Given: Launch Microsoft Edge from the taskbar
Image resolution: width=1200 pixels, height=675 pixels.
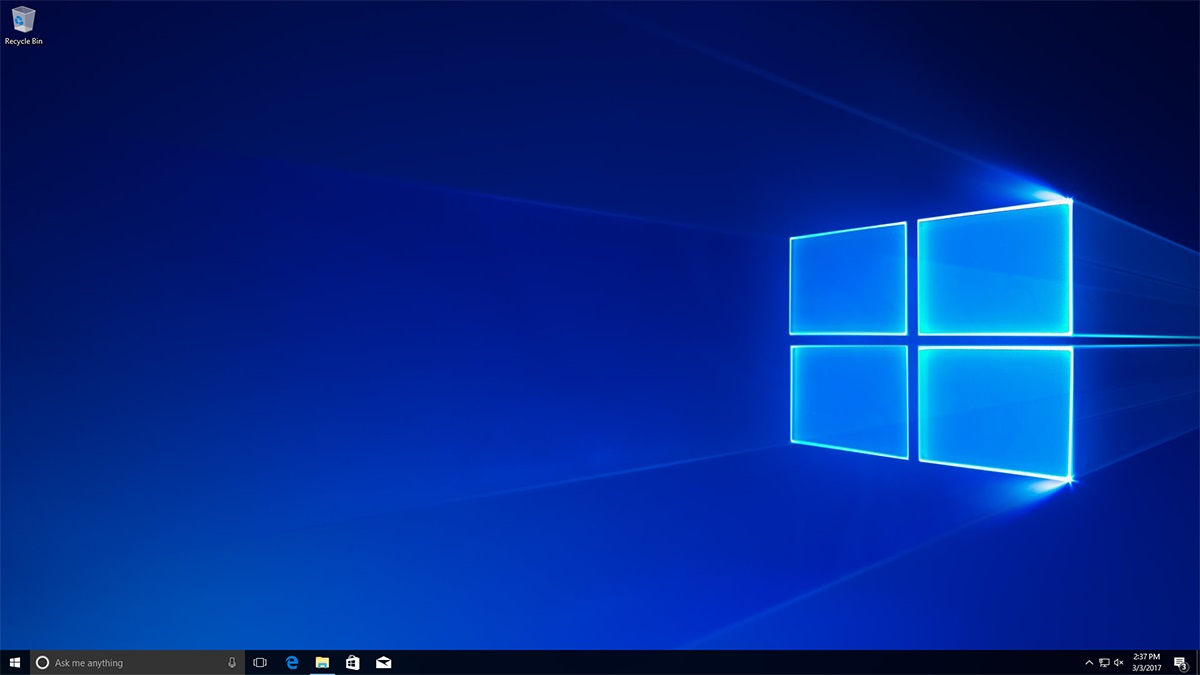Looking at the screenshot, I should pyautogui.click(x=292, y=662).
